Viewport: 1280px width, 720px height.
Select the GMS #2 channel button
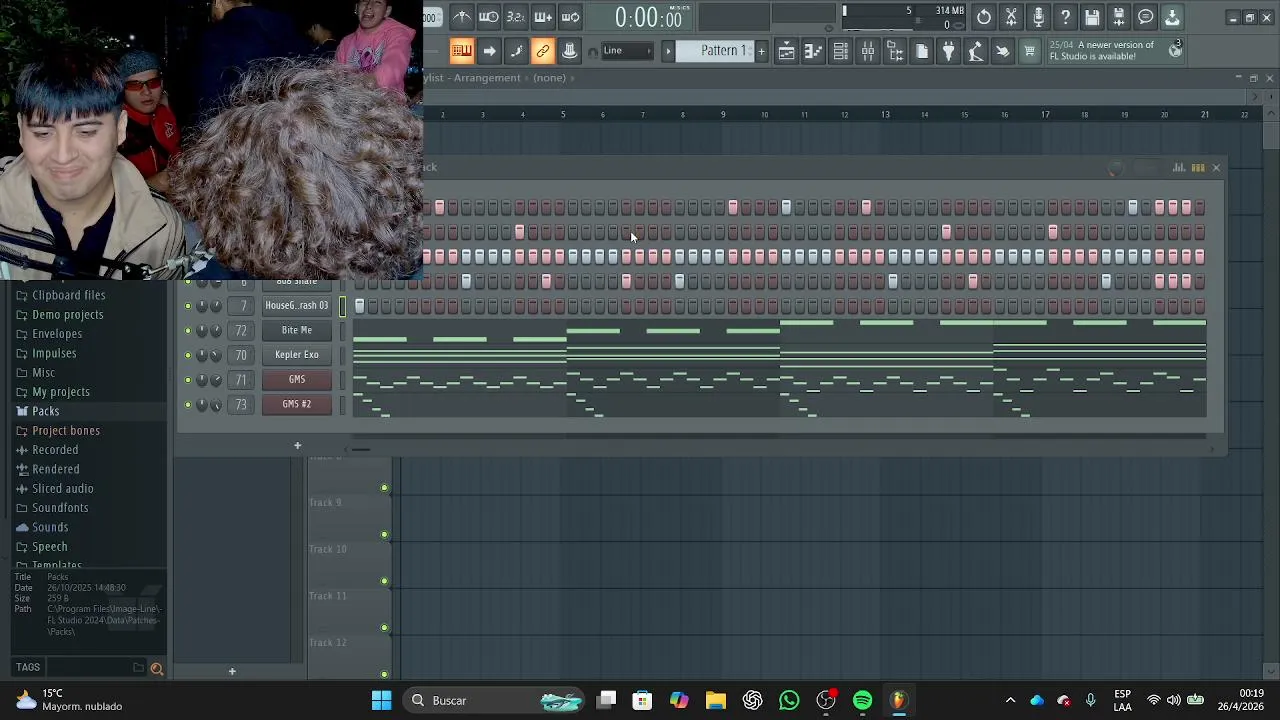297,404
